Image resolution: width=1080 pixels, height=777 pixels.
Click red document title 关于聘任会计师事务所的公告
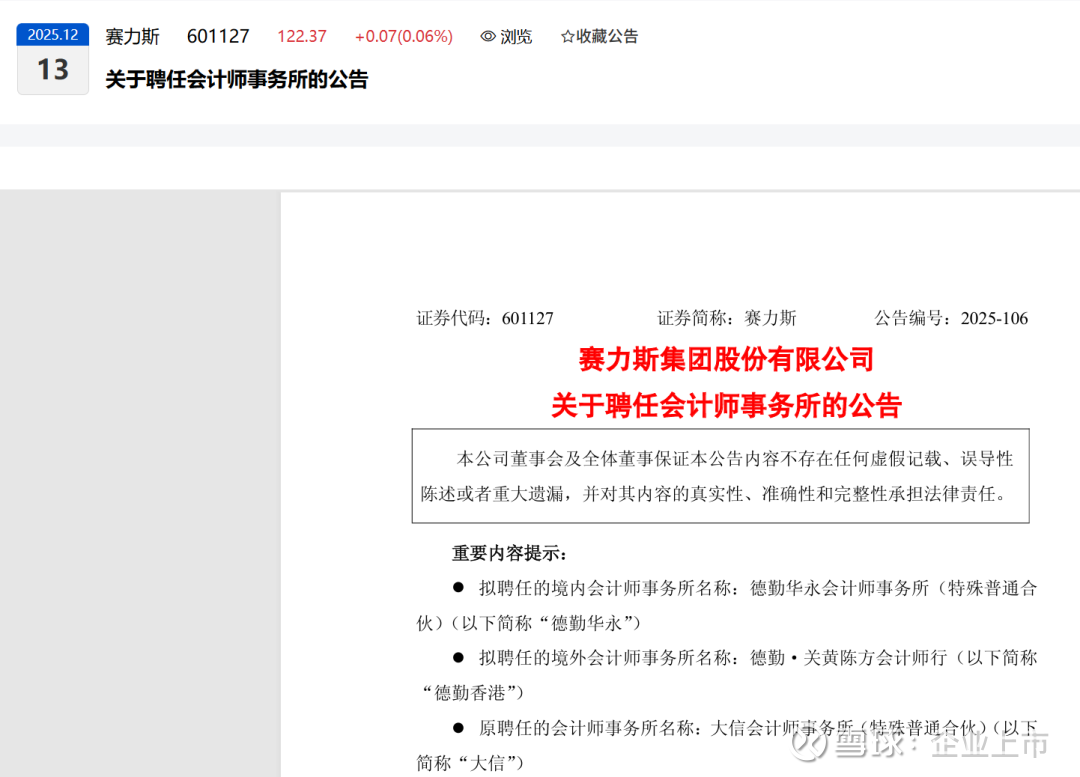(x=727, y=405)
